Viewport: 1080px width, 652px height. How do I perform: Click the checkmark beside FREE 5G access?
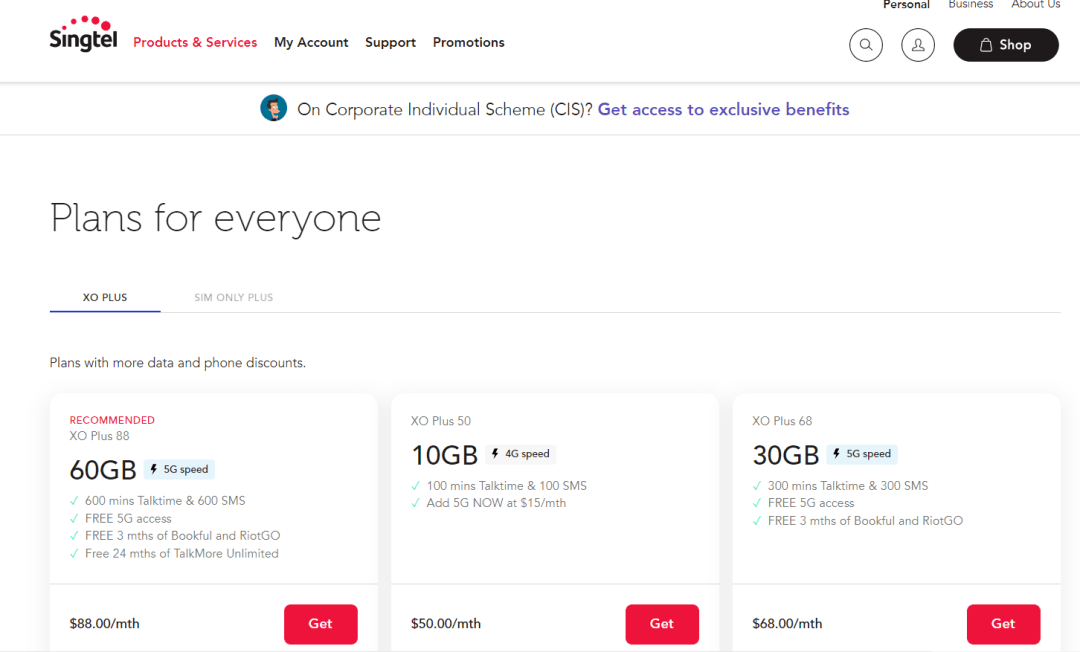click(x=73, y=518)
